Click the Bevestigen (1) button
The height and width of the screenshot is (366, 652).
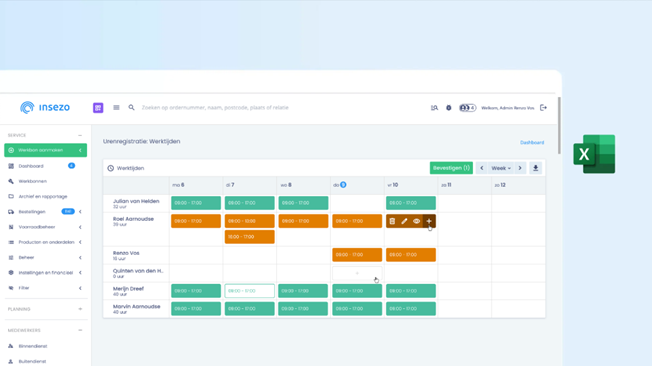pos(451,168)
